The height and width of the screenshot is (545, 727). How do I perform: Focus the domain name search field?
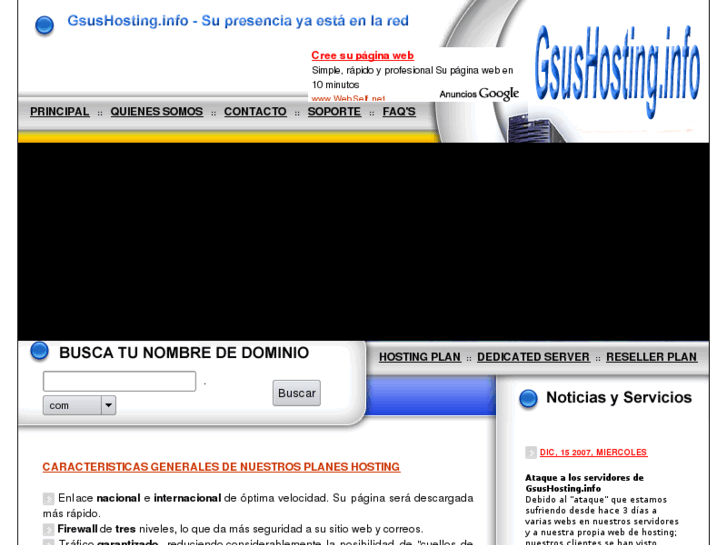(x=119, y=381)
